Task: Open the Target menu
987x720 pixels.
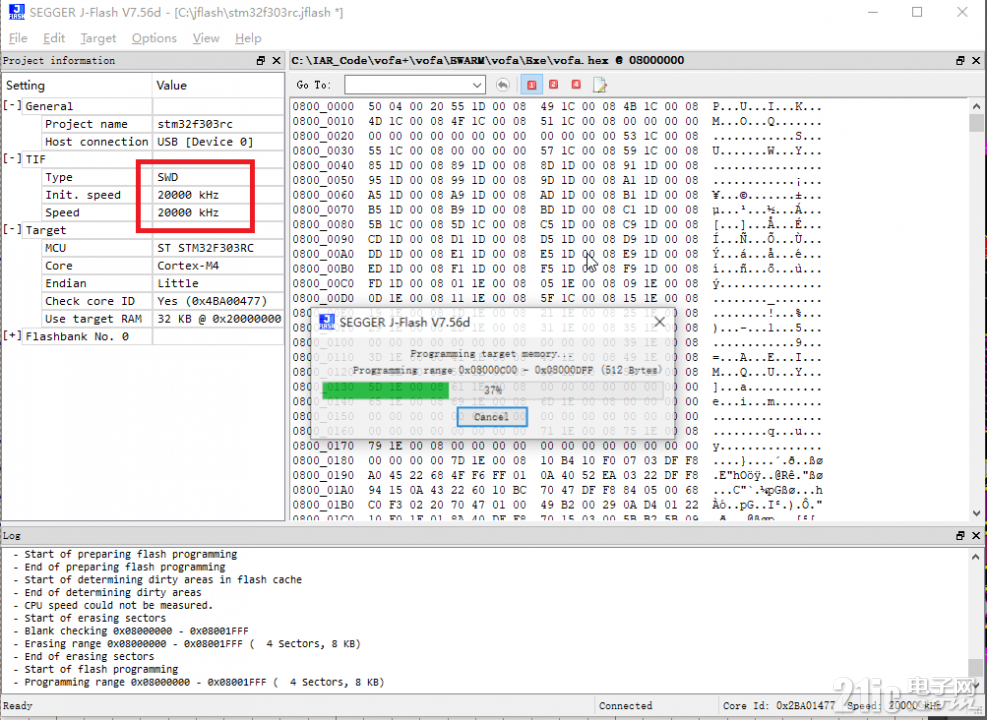Action: (x=98, y=38)
